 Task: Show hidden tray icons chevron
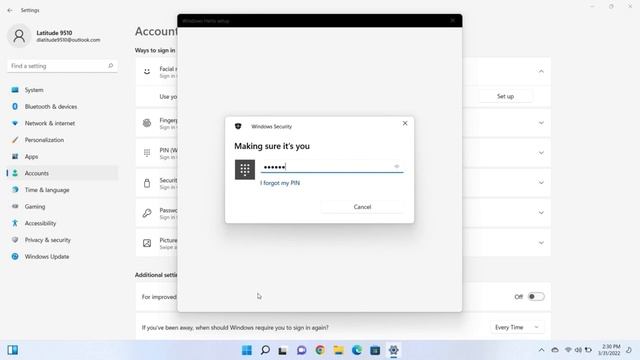(541, 350)
